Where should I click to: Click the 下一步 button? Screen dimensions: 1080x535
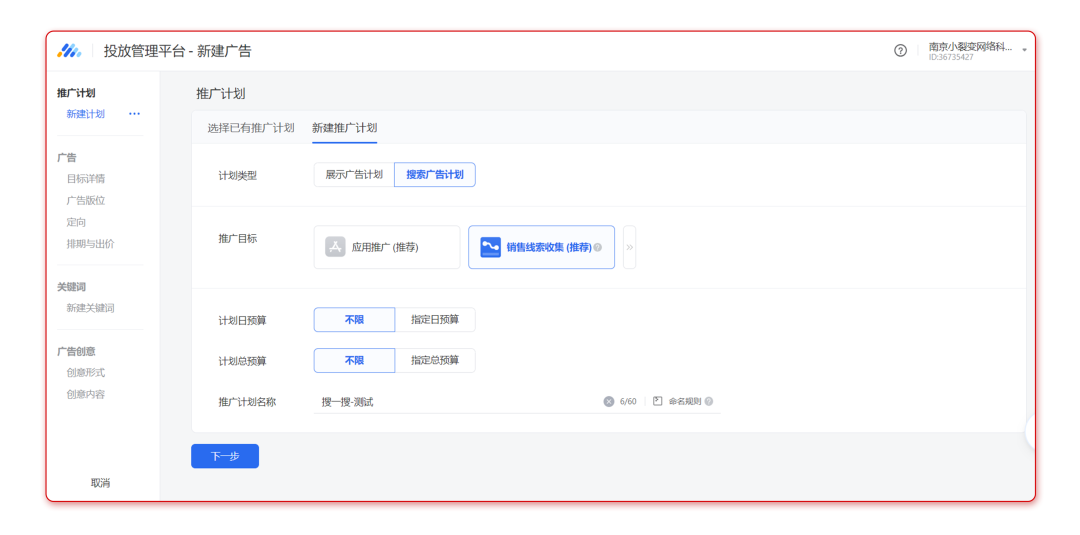point(225,456)
